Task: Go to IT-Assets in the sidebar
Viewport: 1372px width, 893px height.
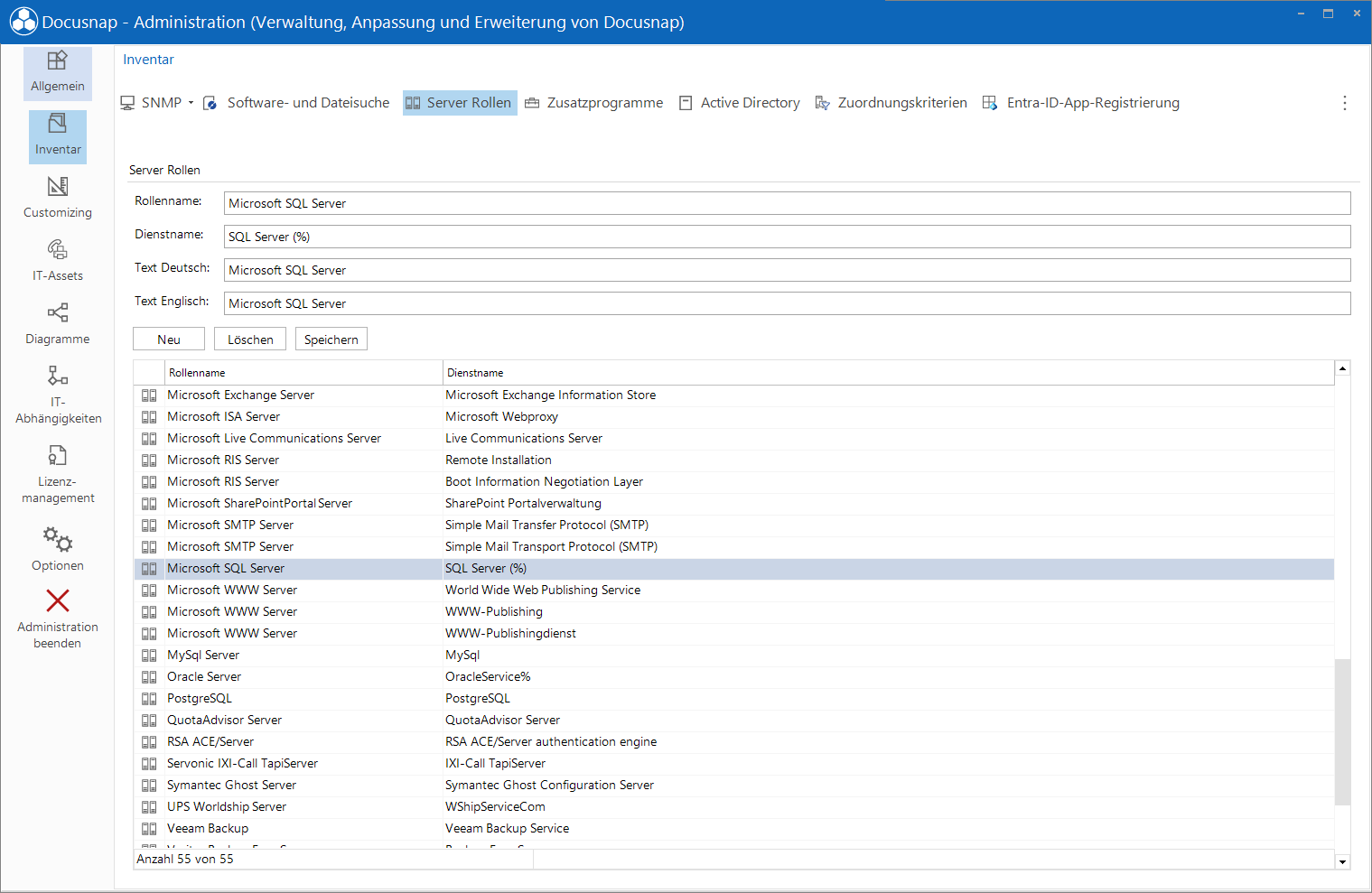Action: point(58,262)
